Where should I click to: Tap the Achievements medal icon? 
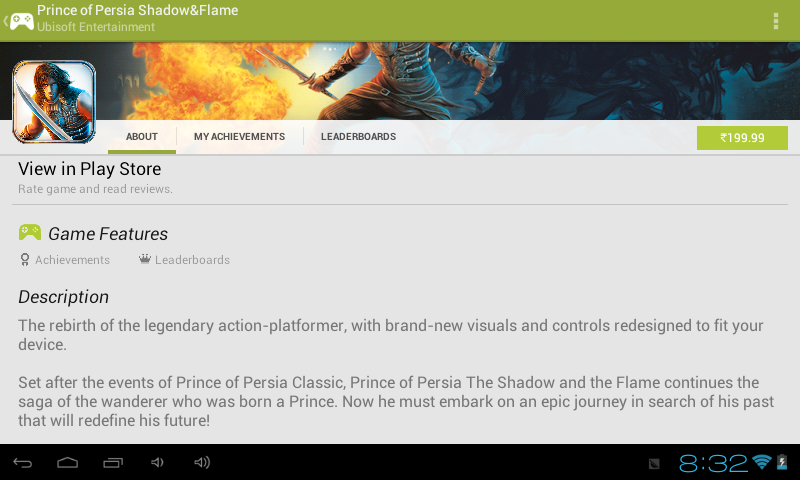click(25, 260)
